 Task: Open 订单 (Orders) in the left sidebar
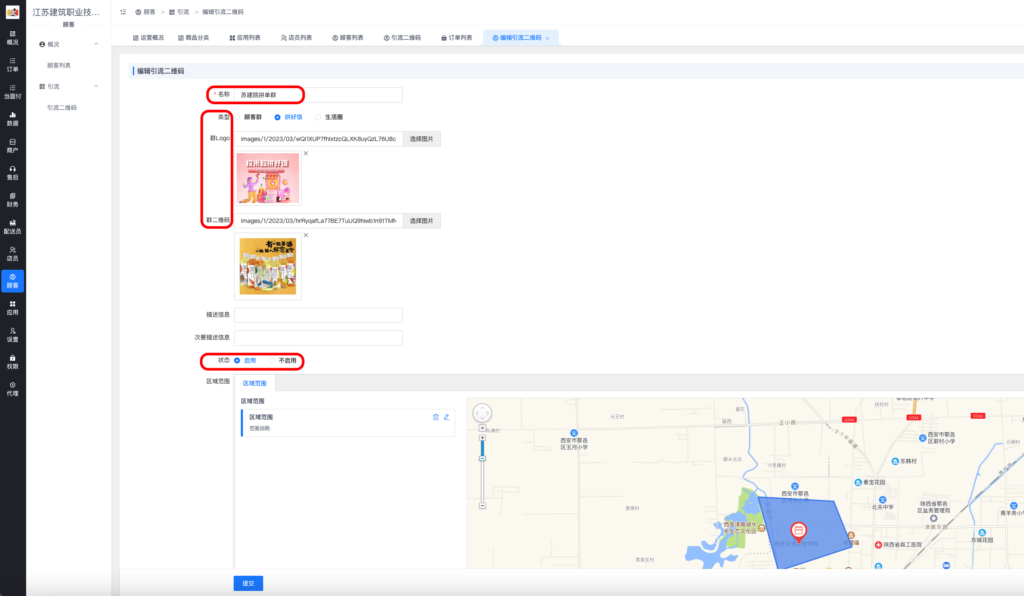[x=12, y=65]
